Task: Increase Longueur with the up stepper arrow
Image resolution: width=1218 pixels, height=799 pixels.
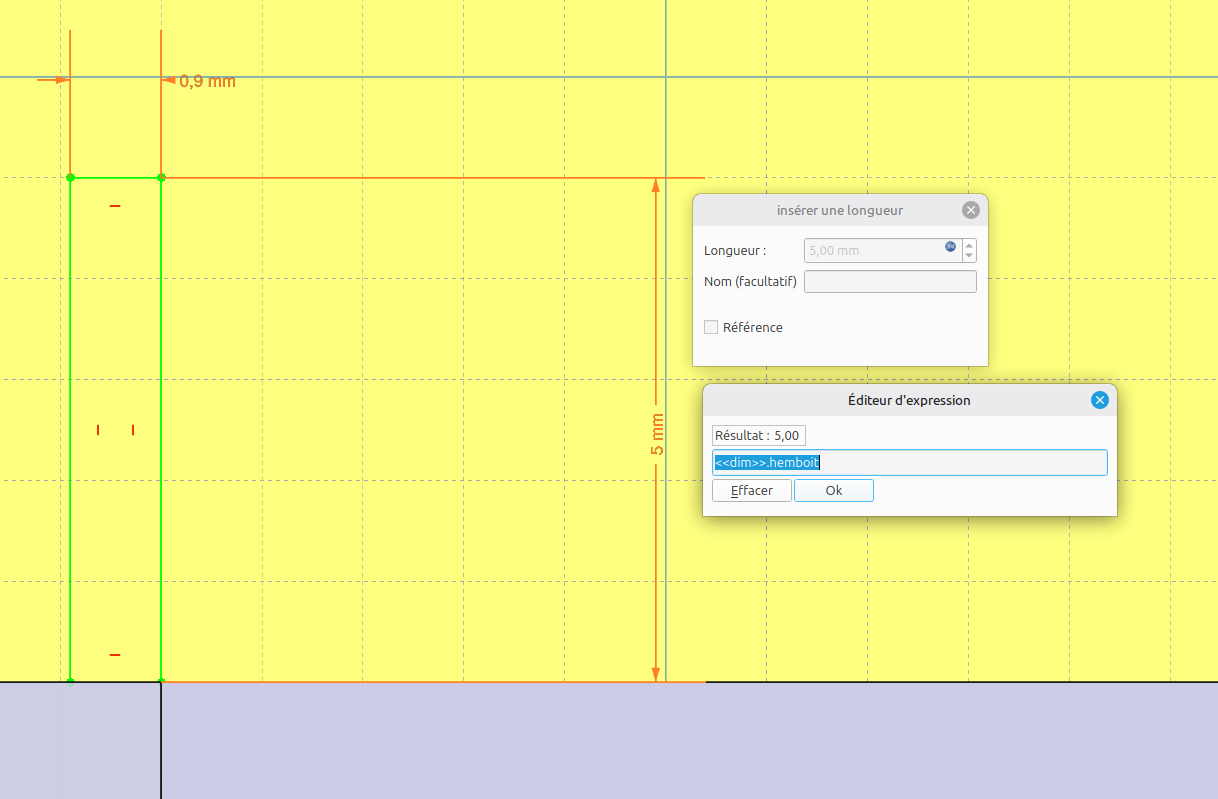Action: point(969,245)
